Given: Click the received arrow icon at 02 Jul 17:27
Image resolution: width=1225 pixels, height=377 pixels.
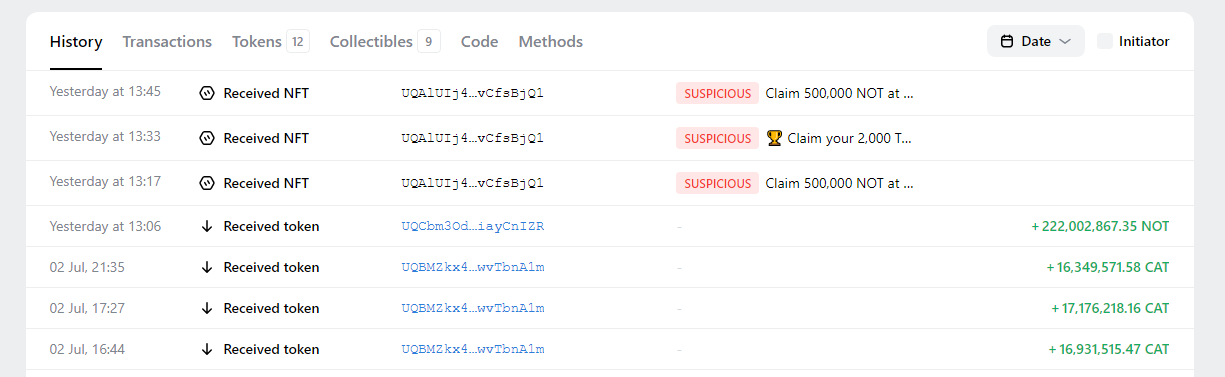Looking at the screenshot, I should coord(207,308).
